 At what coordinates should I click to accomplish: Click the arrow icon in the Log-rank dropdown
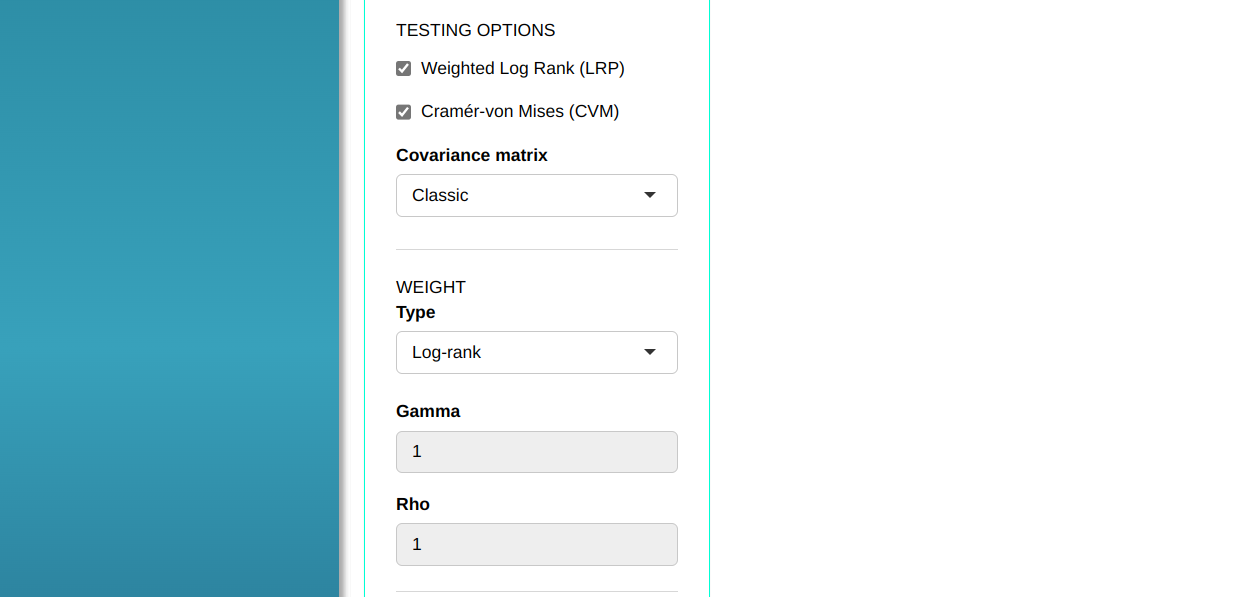[x=650, y=352]
